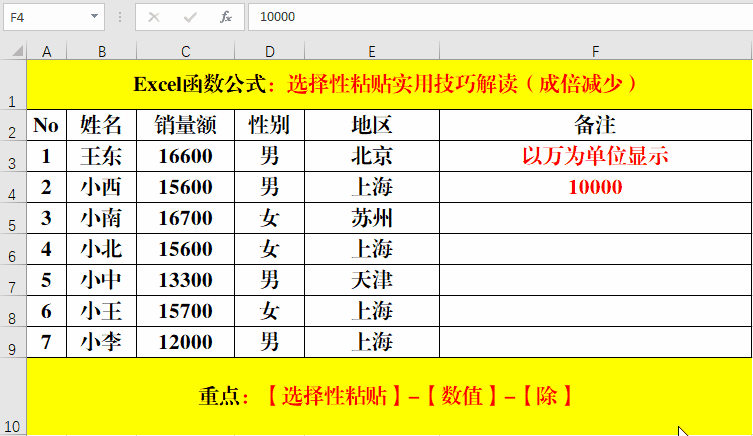
Task: Click the 'No' header cell
Action: [x=47, y=125]
